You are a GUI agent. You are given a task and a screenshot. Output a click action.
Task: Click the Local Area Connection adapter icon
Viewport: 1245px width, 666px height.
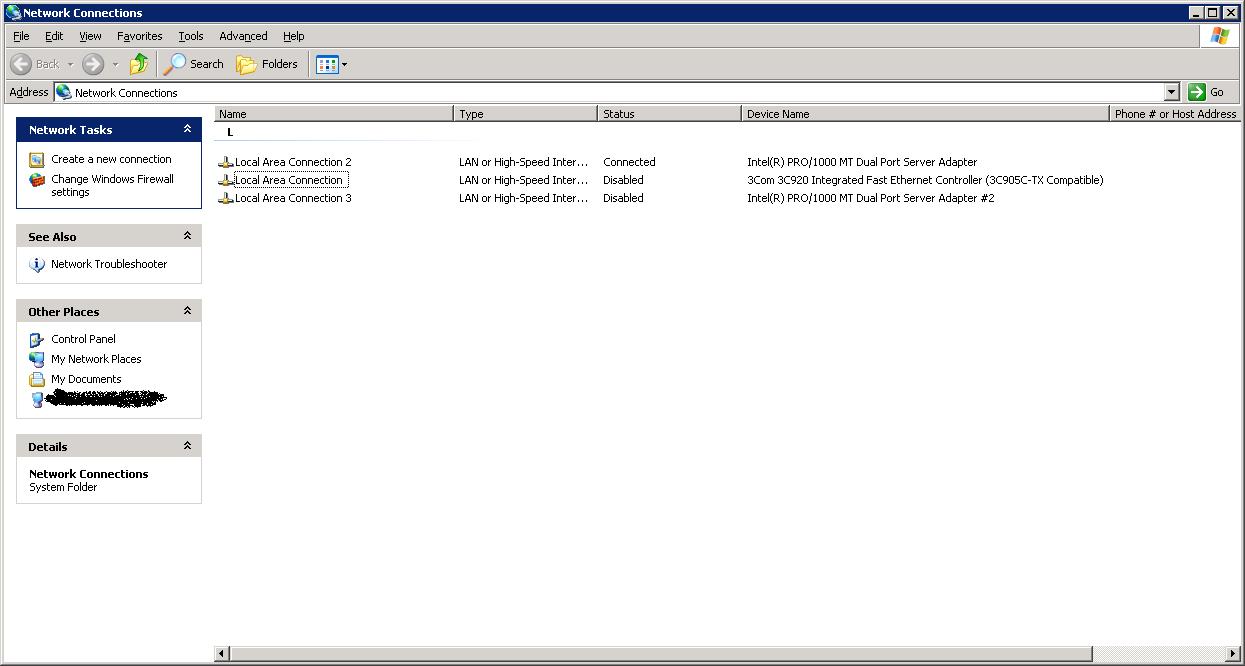tap(226, 180)
